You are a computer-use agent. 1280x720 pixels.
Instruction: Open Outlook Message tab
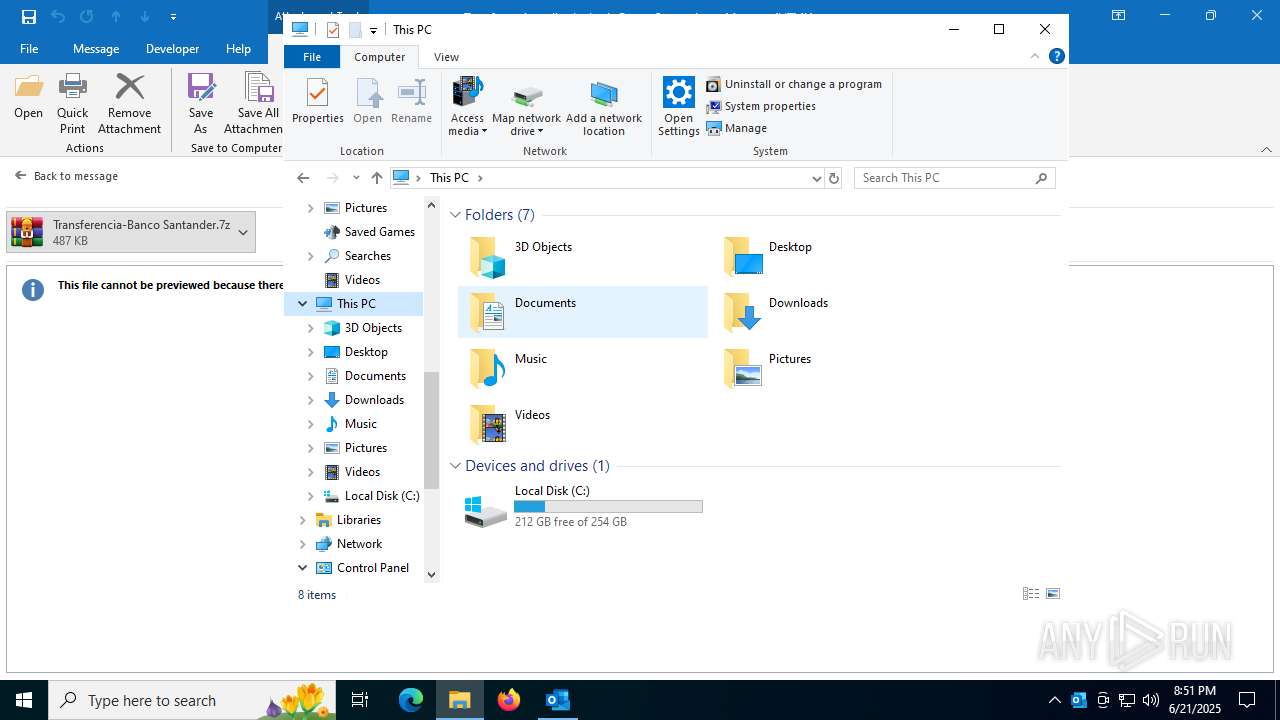click(96, 48)
